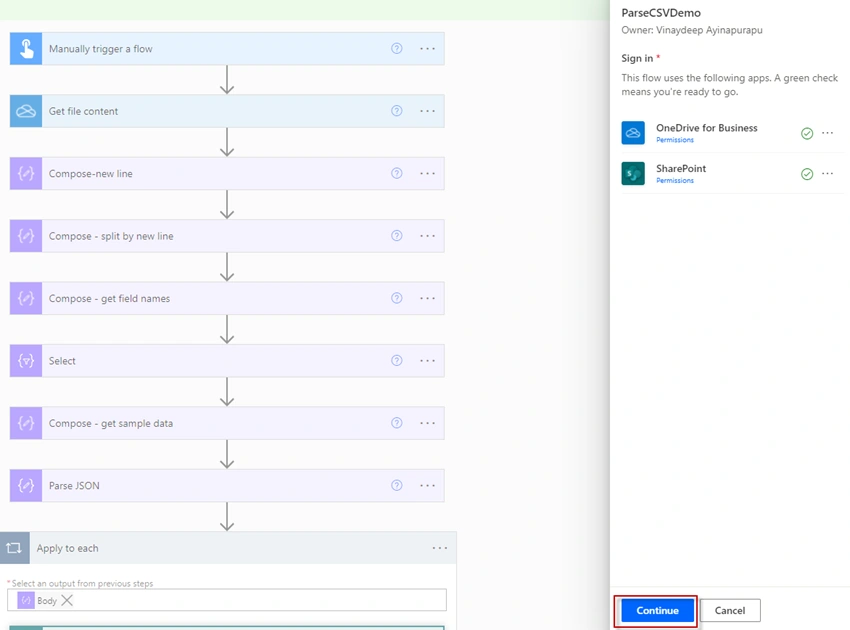Screen dimensions: 850x630
Task: Click the Sign in heading
Action: (637, 58)
